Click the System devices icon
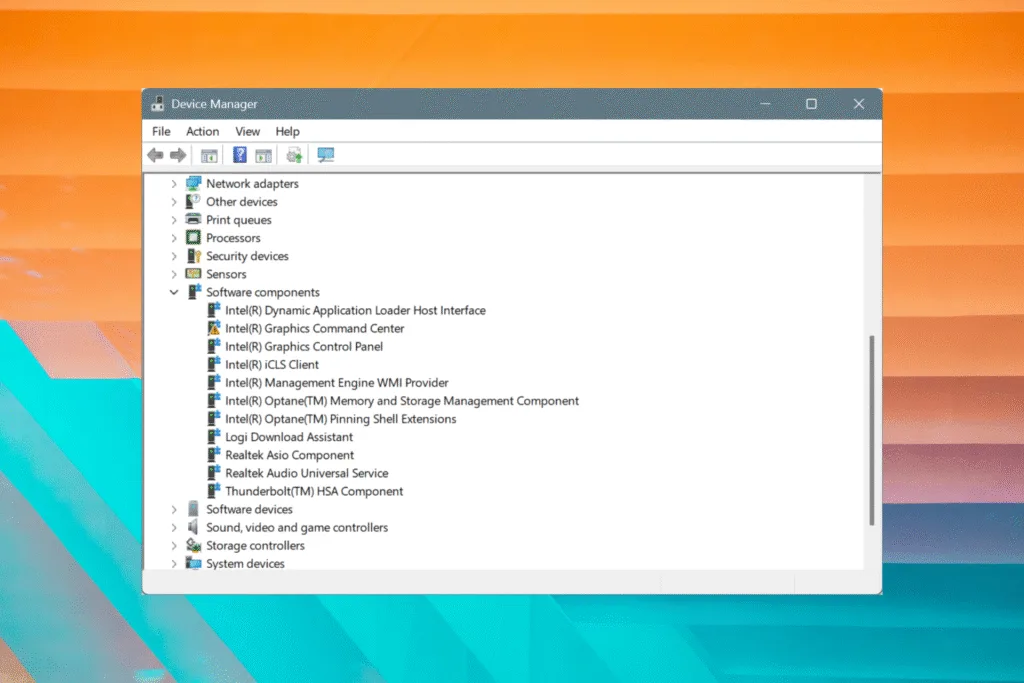1024x683 pixels. [x=193, y=563]
